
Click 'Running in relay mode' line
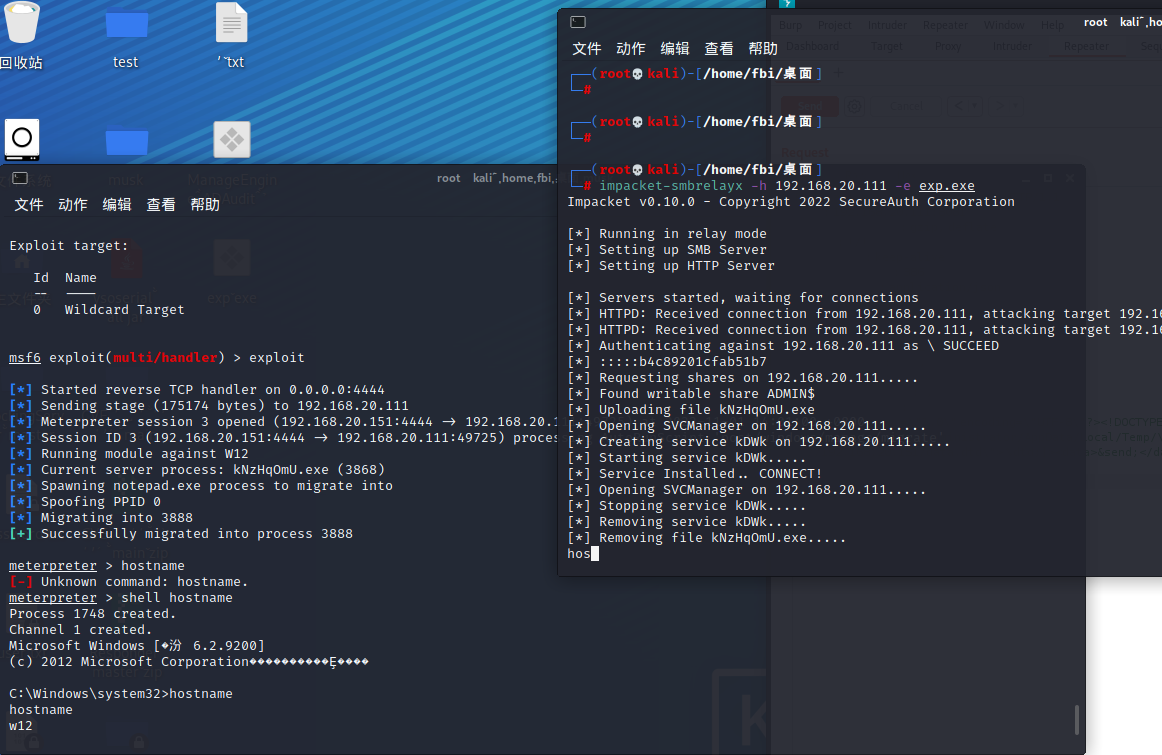coord(667,233)
